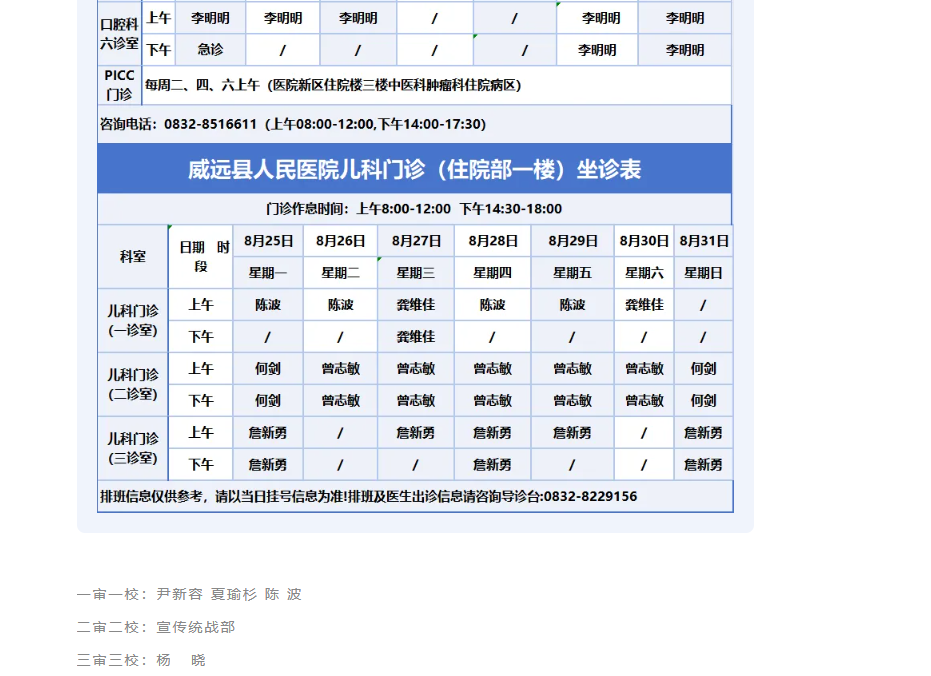Click the blue pediatric clinic schedule title banner
Screen dimensions: 931x676
coord(414,169)
